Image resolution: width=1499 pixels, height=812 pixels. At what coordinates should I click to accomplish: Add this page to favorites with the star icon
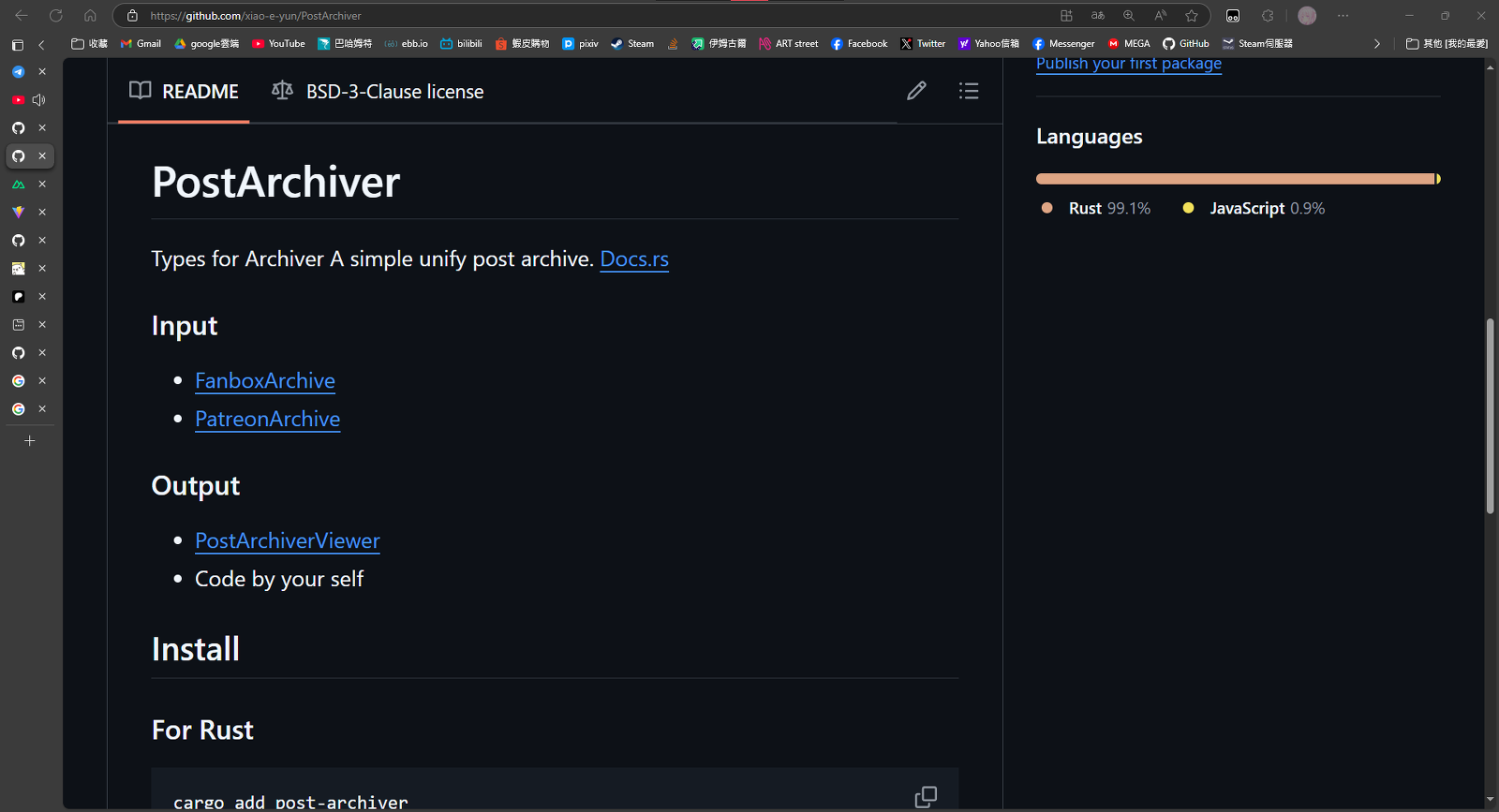tap(1192, 16)
